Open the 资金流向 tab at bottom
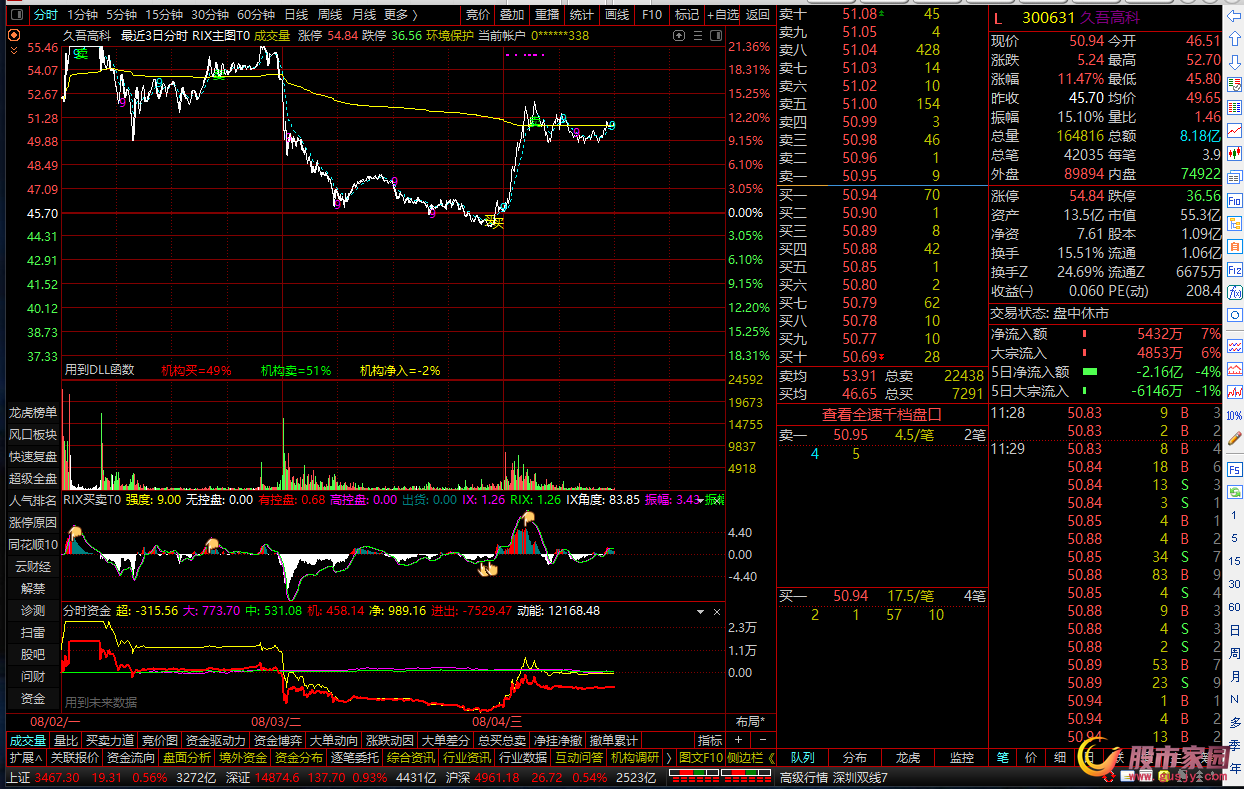The width and height of the screenshot is (1244, 789). (x=130, y=758)
